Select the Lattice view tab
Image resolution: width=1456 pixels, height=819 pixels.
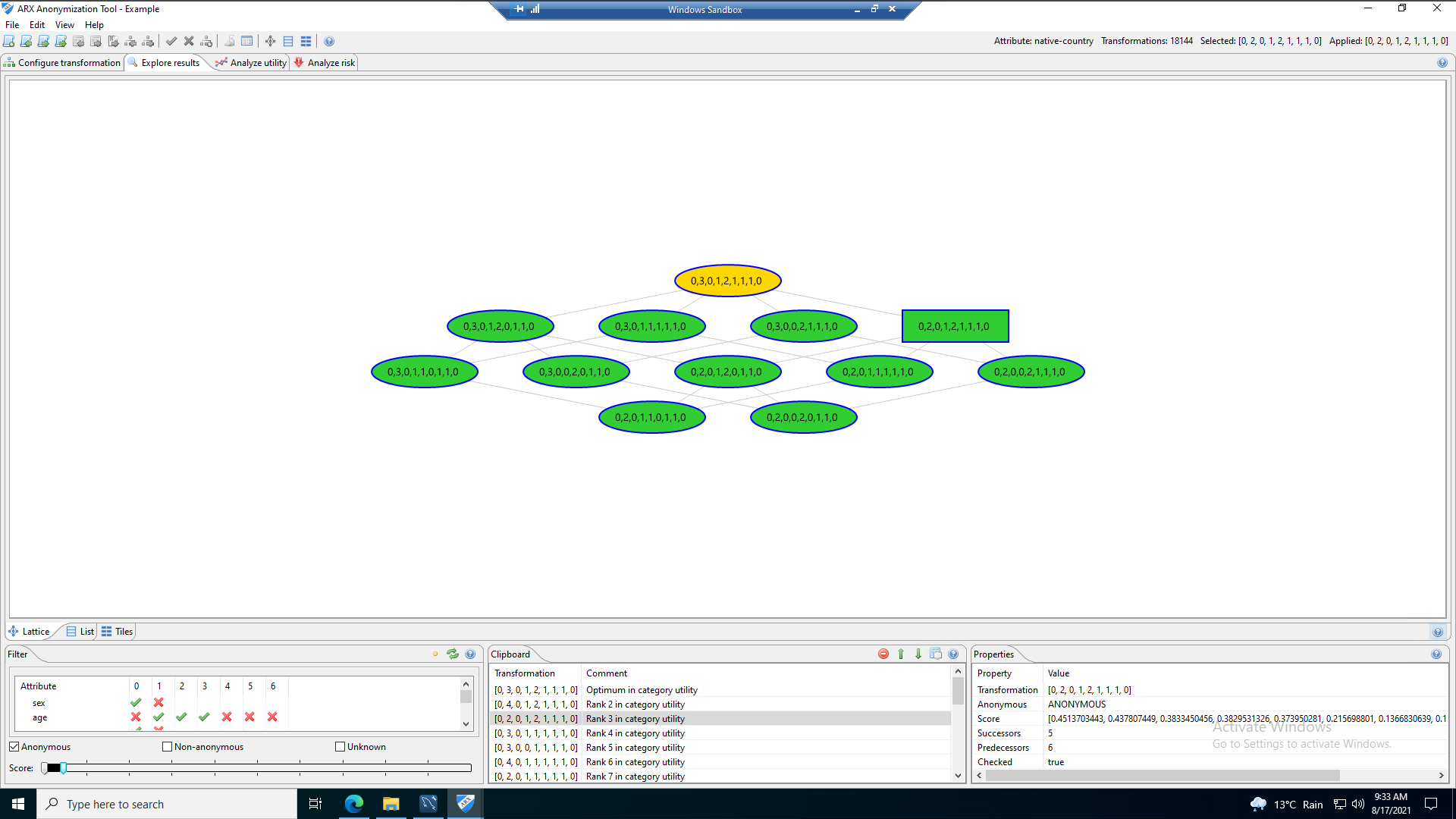click(x=29, y=631)
